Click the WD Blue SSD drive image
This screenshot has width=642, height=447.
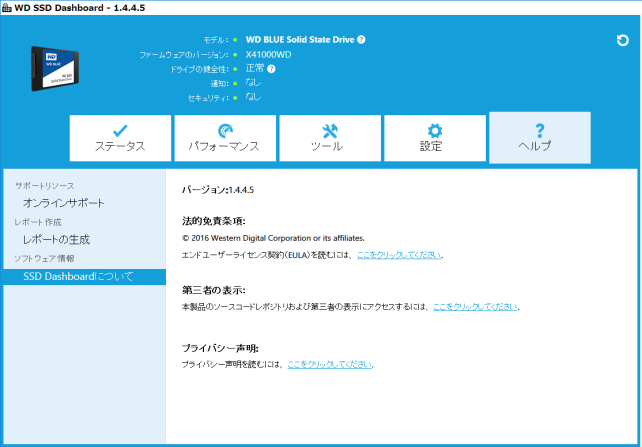[55, 68]
